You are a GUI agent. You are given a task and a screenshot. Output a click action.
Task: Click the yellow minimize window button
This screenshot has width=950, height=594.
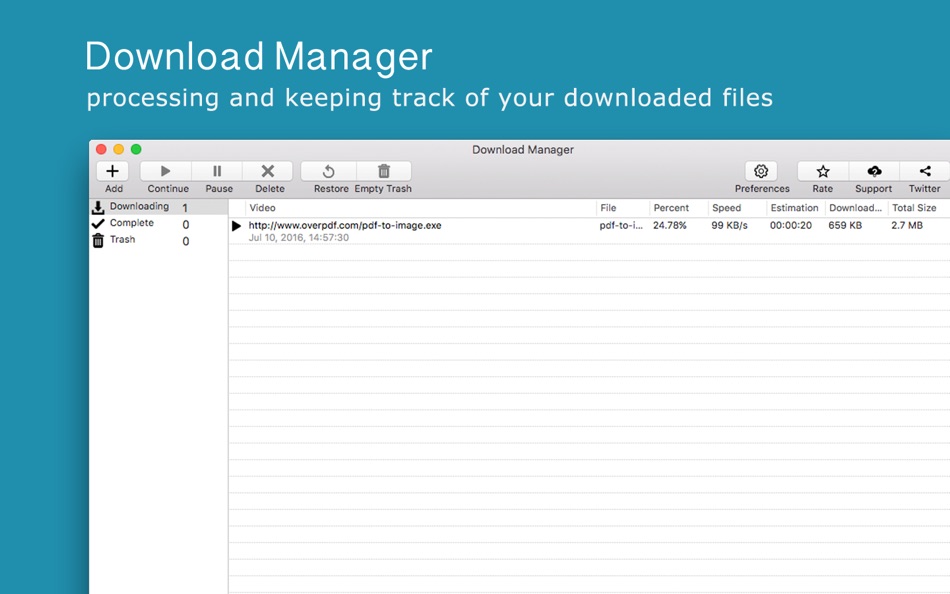click(119, 149)
